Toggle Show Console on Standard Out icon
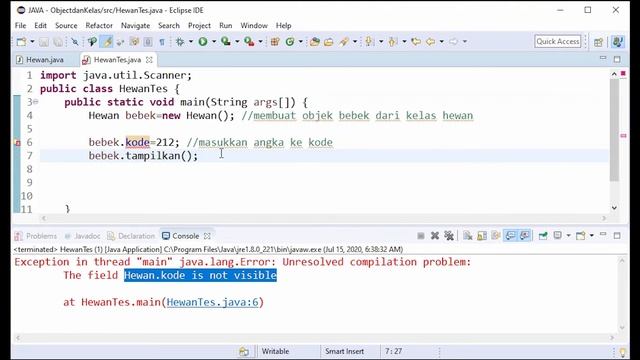Viewport: 640px width, 360px height. point(510,236)
